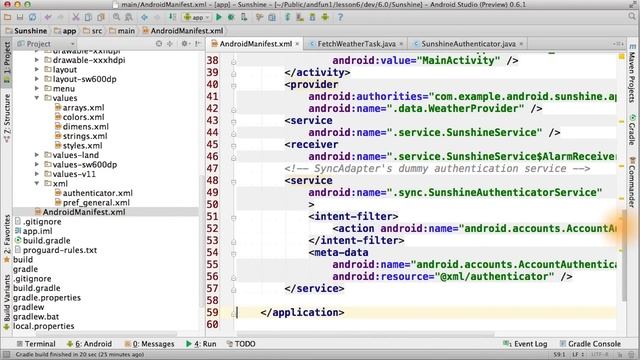Click the Find magnifier icon
Screen dimensions: 640x360
coord(116,18)
